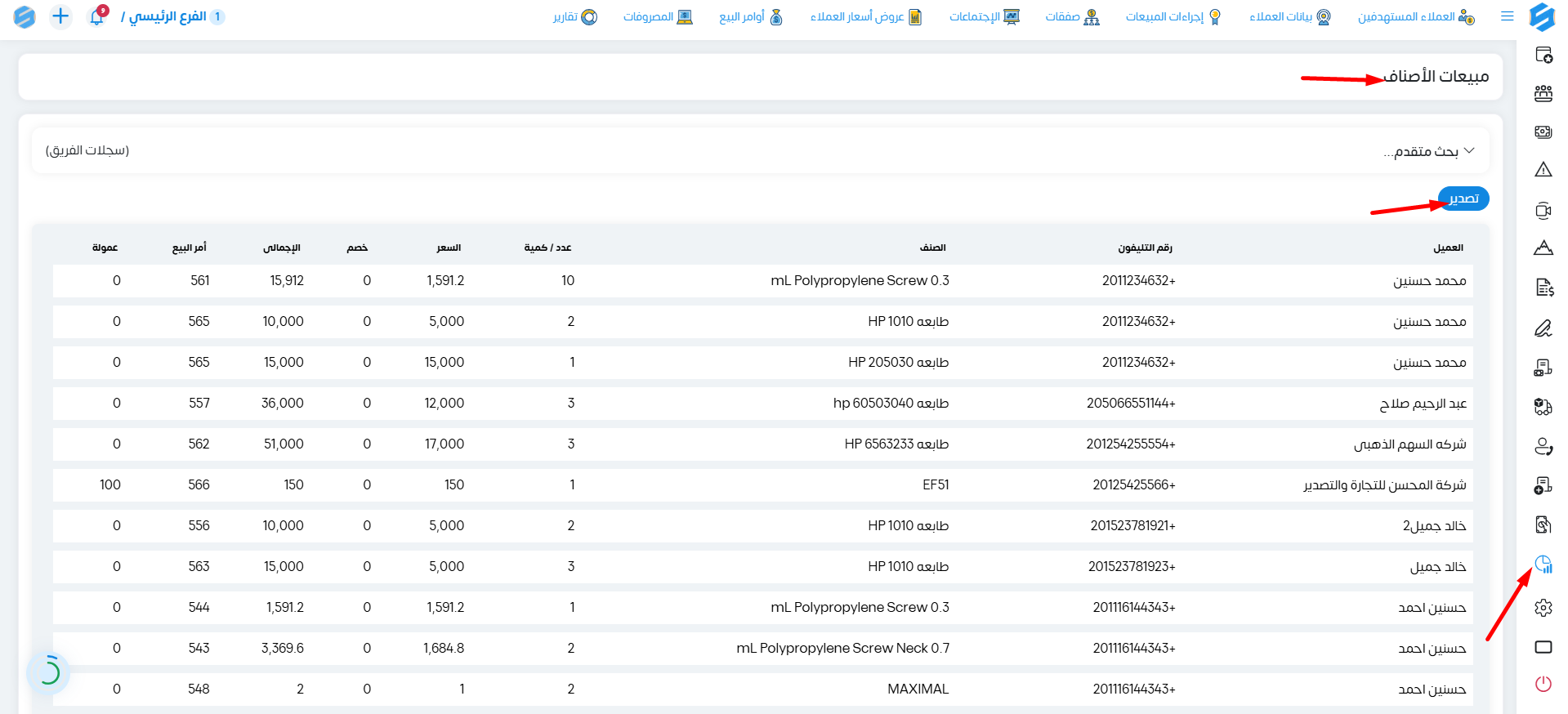The width and height of the screenshot is (1568, 714).
Task: Open the customer support person sidebar icon
Action: click(1543, 447)
